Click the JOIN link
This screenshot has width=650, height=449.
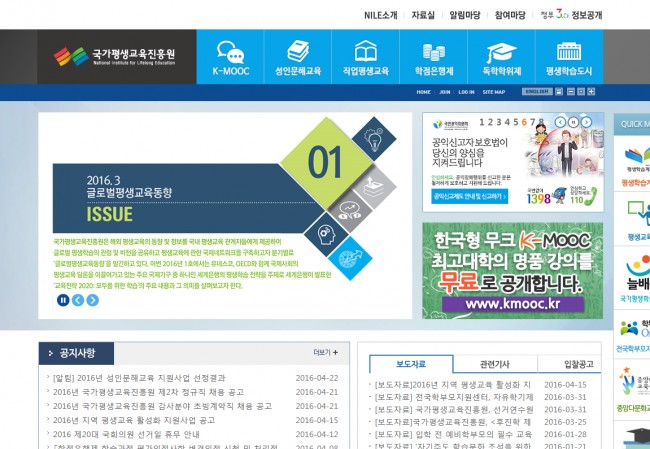click(x=445, y=92)
